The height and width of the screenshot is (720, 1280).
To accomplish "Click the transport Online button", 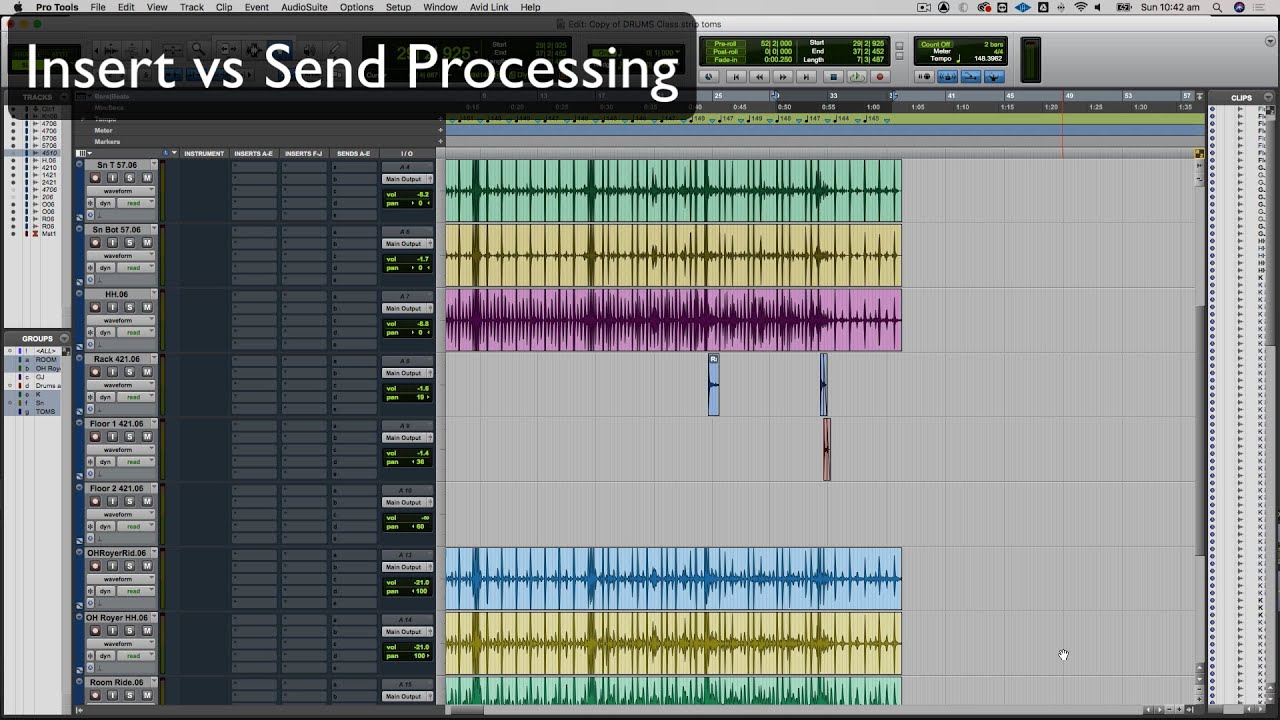I will [710, 77].
